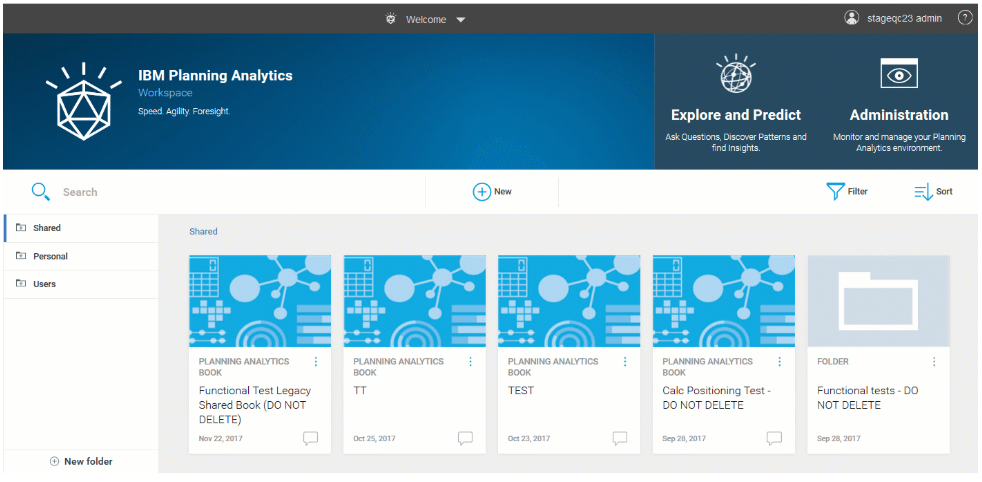Image resolution: width=982 pixels, height=482 pixels.
Task: Click the Filter label
Action: [x=857, y=192]
